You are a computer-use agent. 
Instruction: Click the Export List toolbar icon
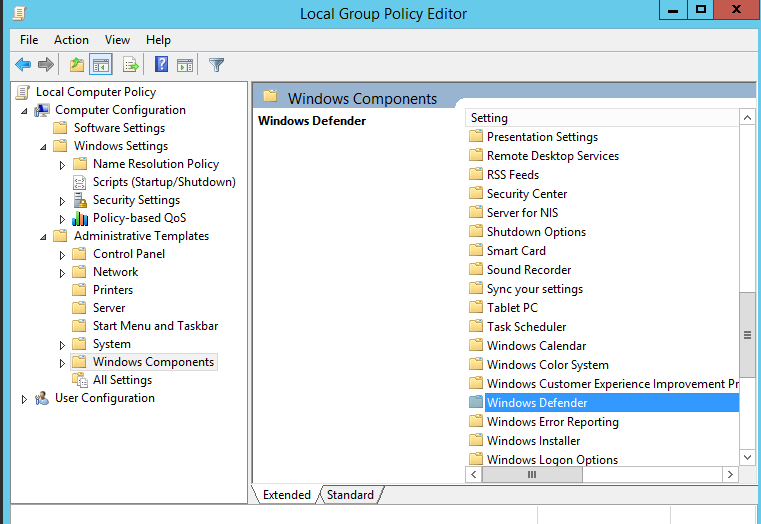(x=131, y=65)
